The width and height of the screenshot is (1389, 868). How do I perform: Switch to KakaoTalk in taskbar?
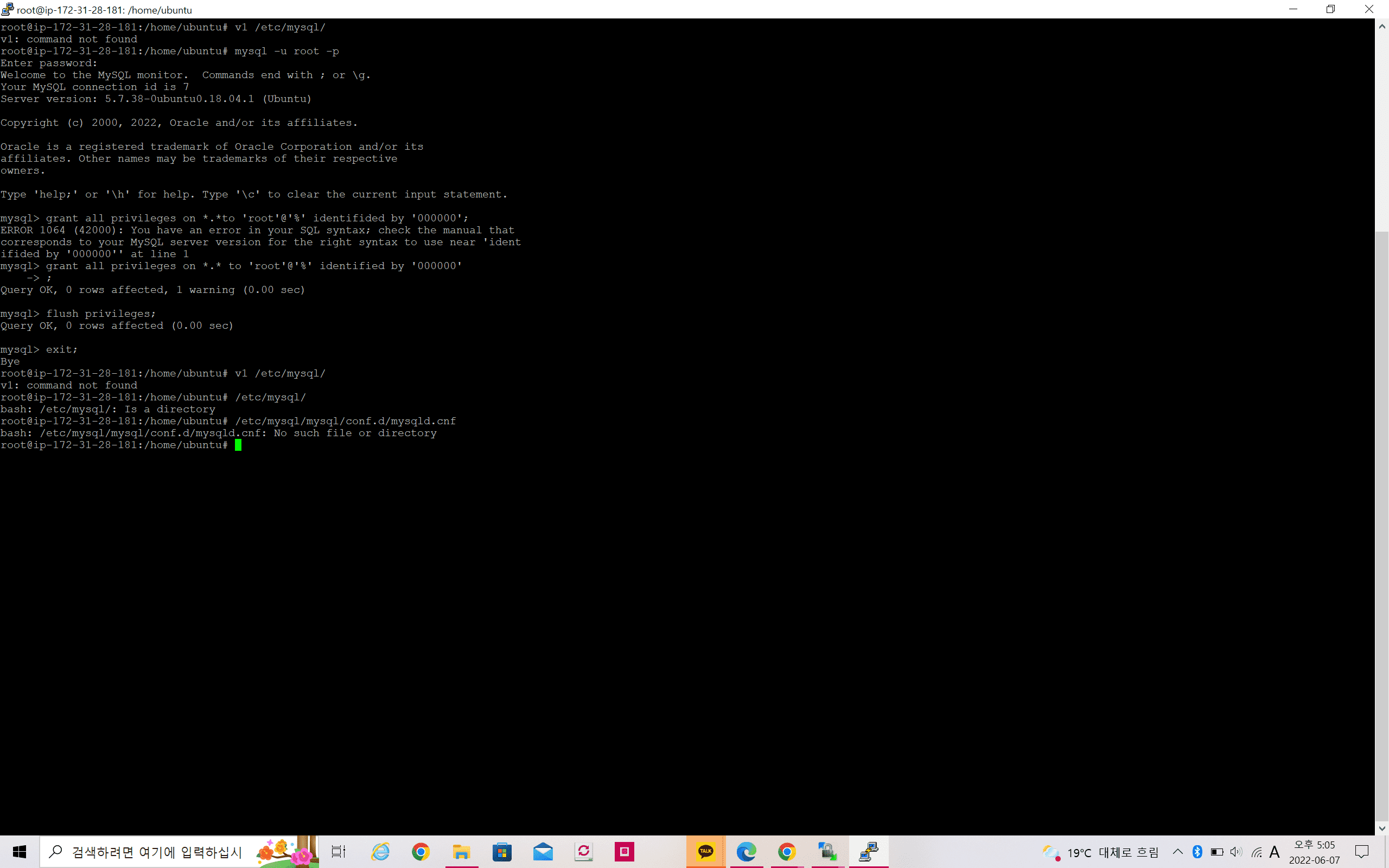(705, 852)
